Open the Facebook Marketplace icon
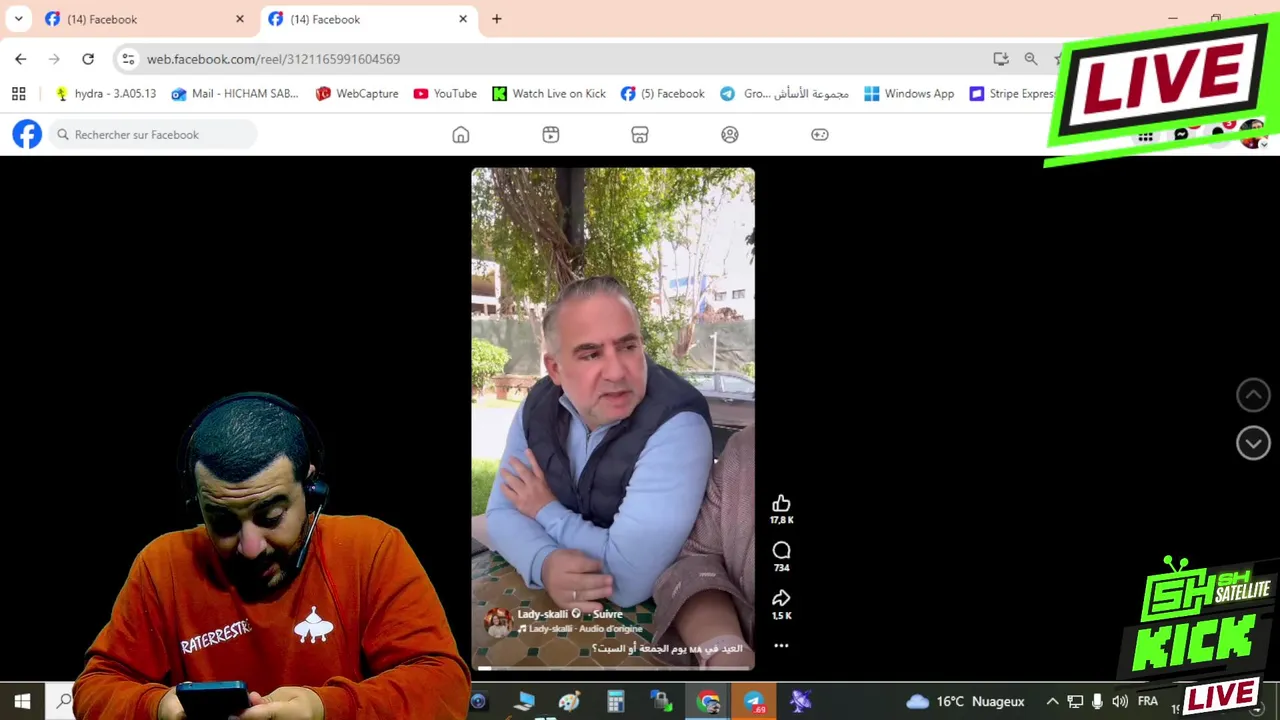 pyautogui.click(x=640, y=135)
